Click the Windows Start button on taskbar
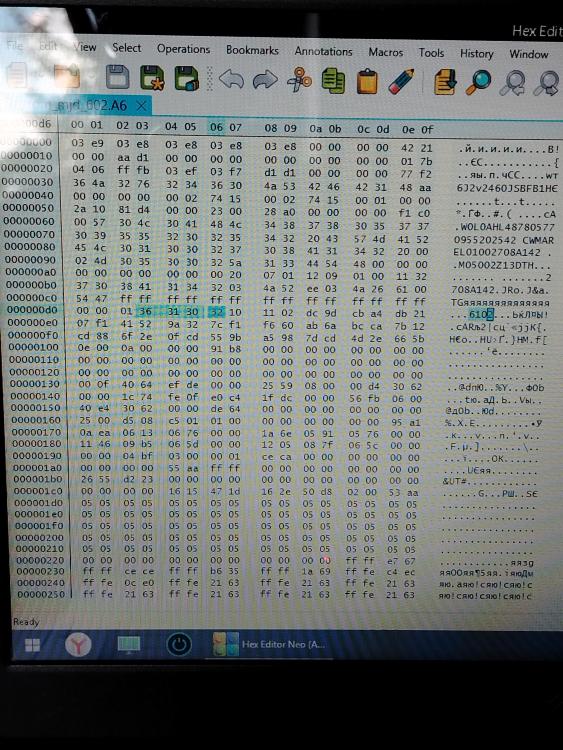The height and width of the screenshot is (750, 563). 33,645
